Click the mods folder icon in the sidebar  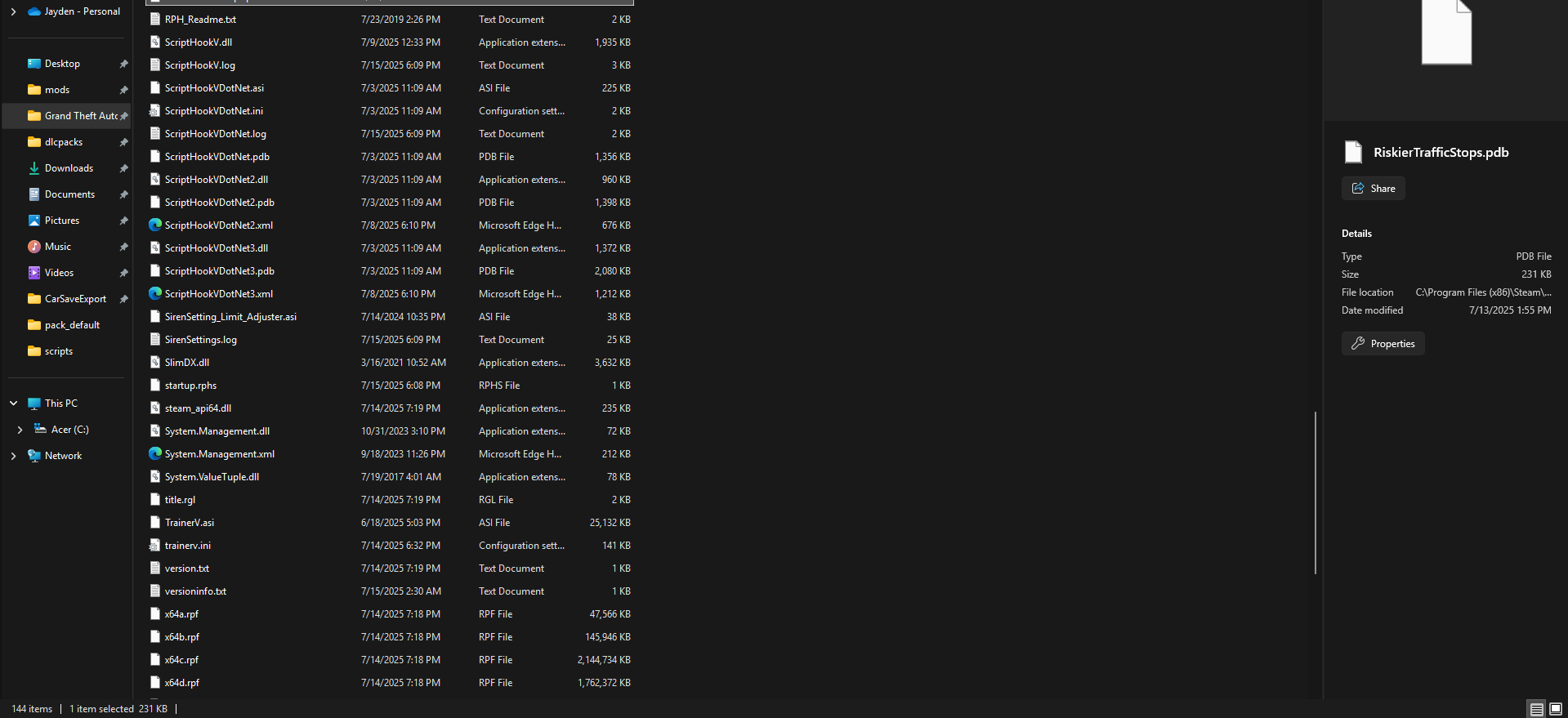[34, 90]
